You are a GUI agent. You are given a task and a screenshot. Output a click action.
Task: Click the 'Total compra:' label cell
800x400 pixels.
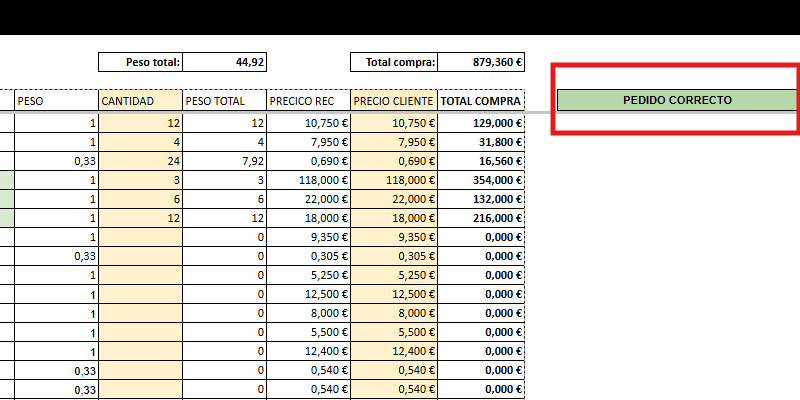click(394, 62)
